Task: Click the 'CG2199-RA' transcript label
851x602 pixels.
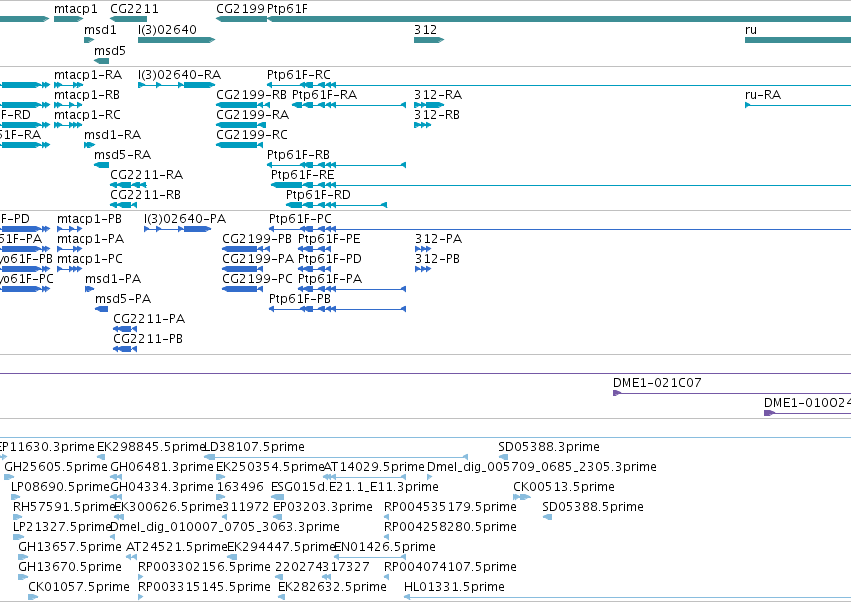Action: [252, 115]
